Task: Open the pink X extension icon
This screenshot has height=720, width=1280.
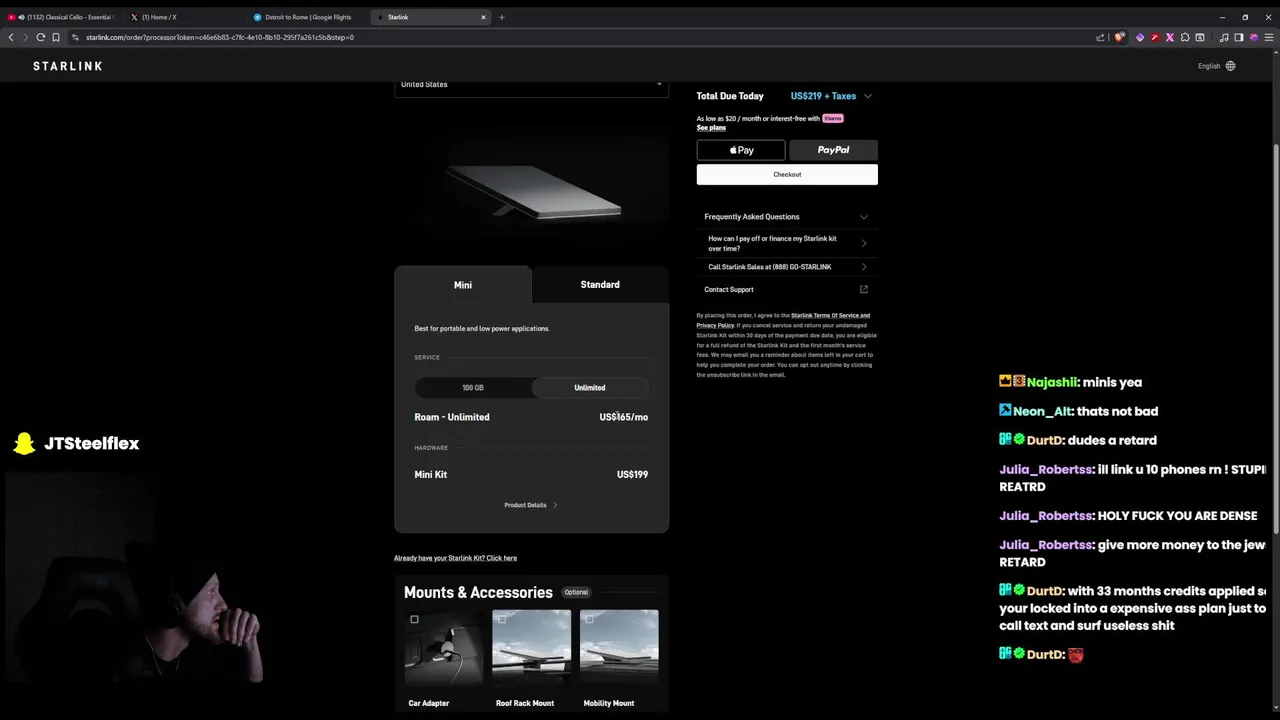Action: [x=1170, y=37]
